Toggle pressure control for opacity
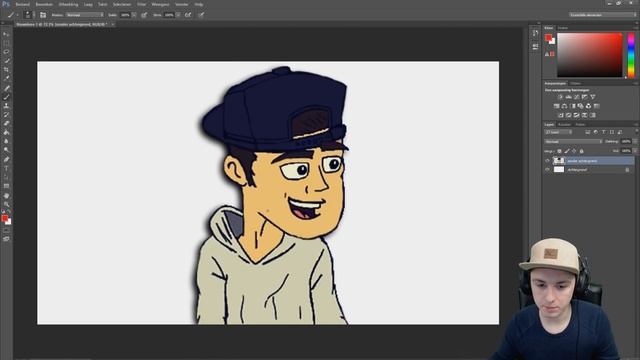 144,15
